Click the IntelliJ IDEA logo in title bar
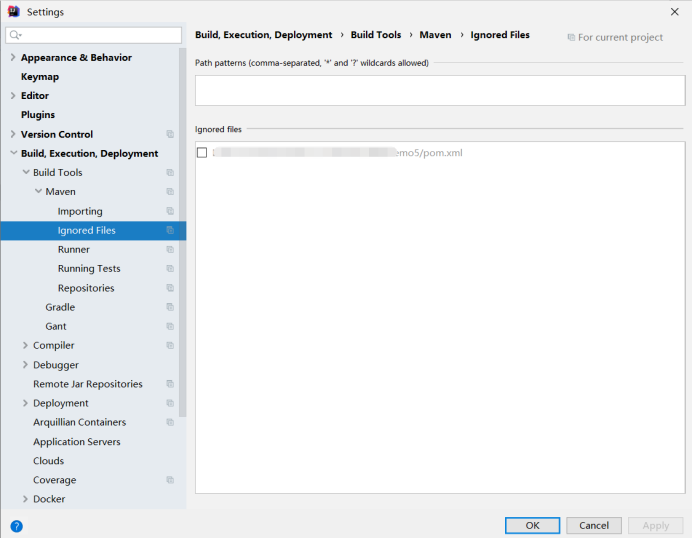This screenshot has width=693, height=539. click(14, 11)
